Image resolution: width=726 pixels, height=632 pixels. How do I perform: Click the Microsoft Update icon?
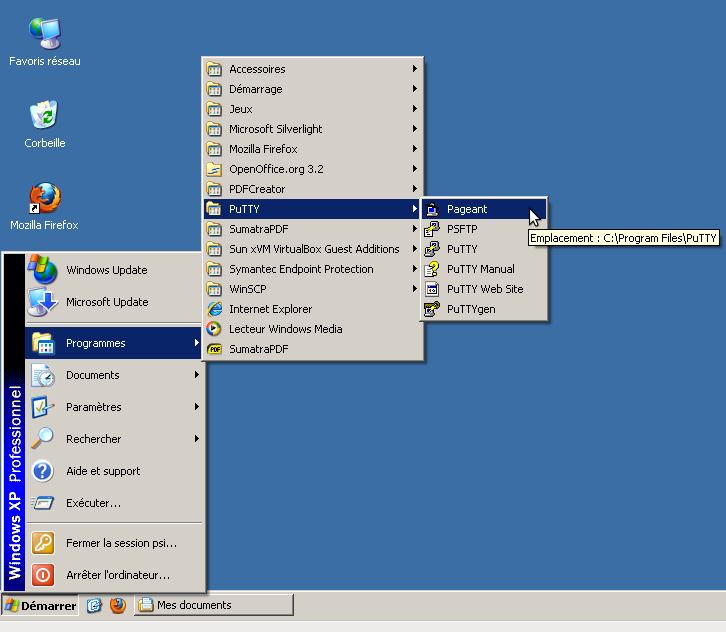[x=43, y=302]
